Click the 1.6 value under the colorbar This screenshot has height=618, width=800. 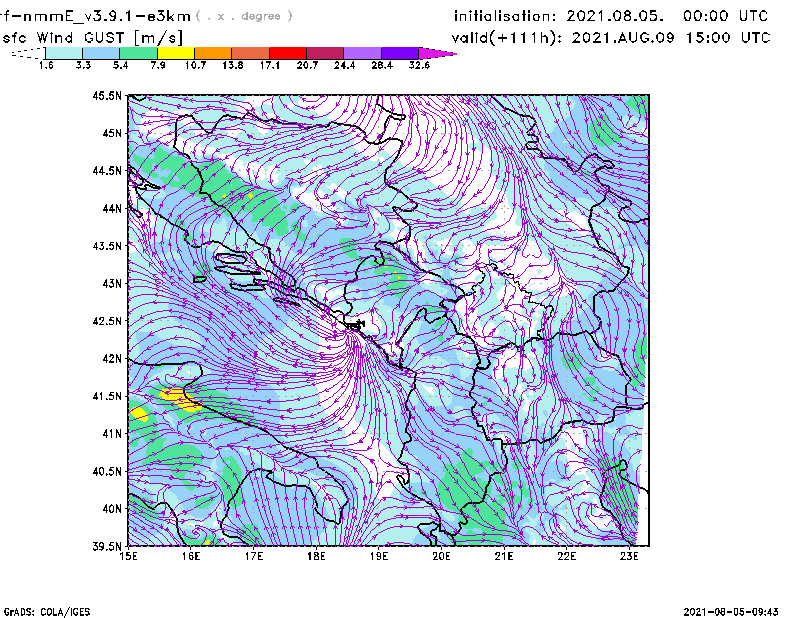click(x=46, y=65)
